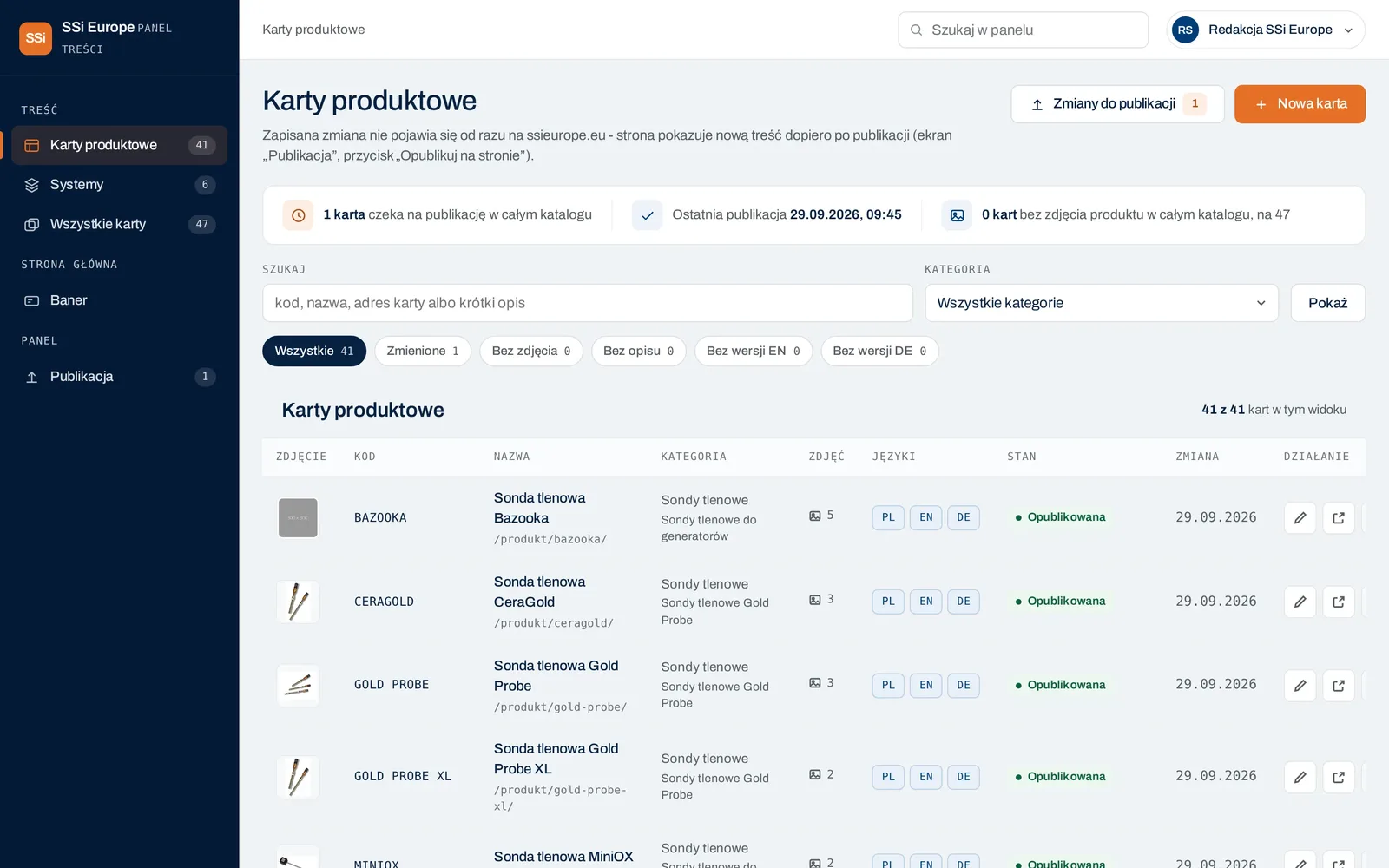Click the PL language badge for GOLD PROBE
The height and width of the screenshot is (868, 1389).
888,685
